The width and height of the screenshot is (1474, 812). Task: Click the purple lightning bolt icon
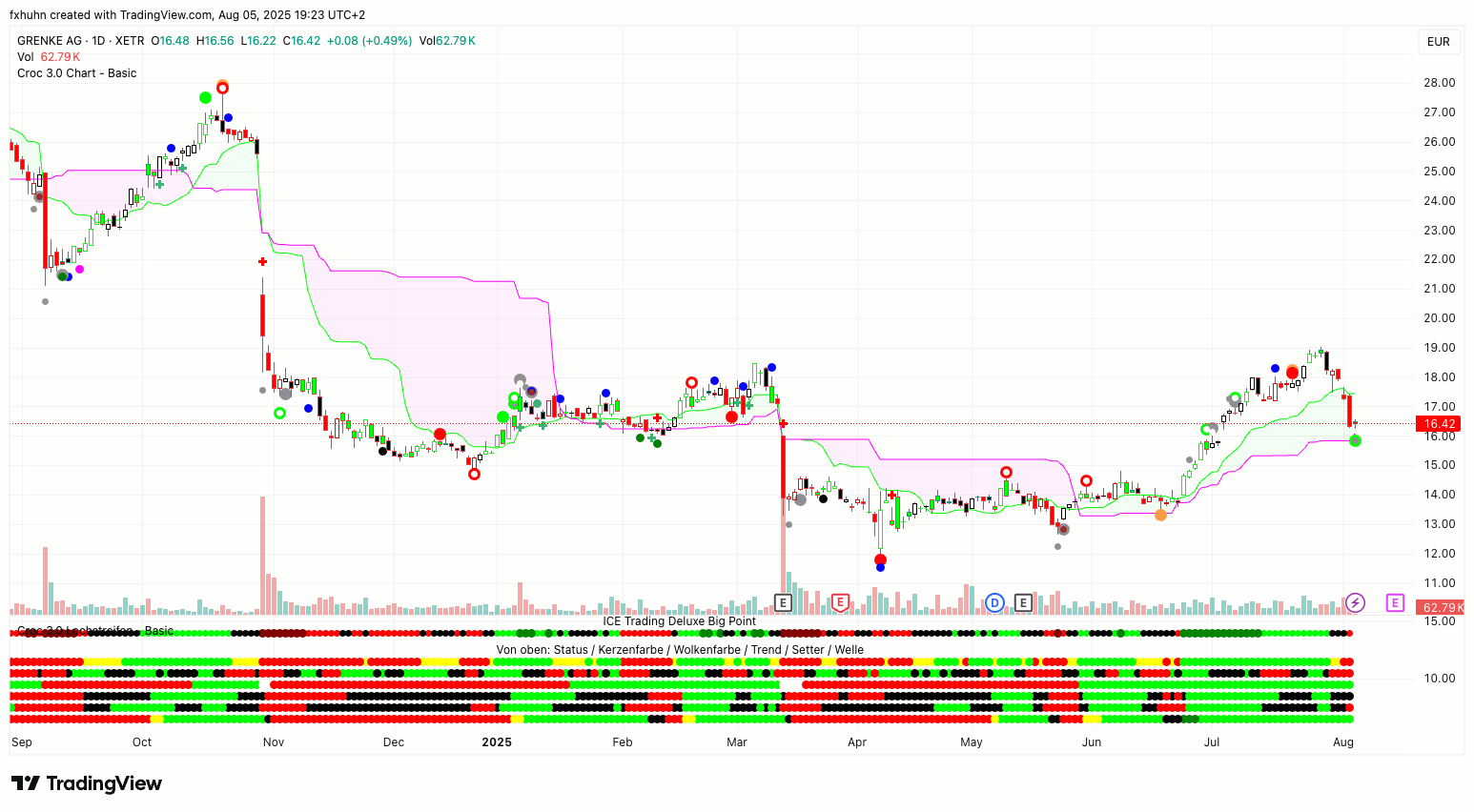(x=1355, y=602)
